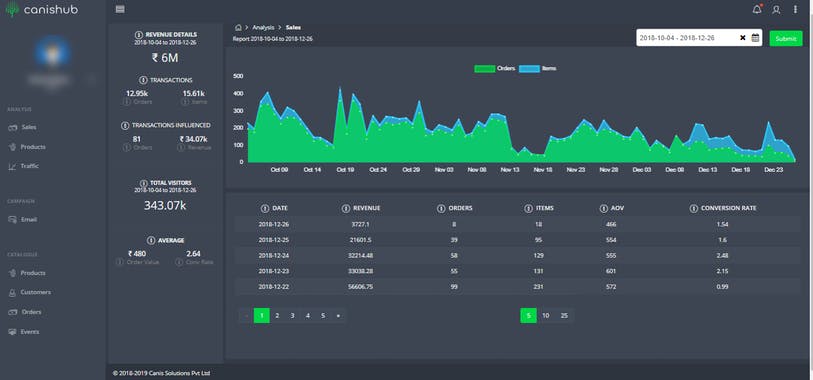Open the vertical dots options menu

coord(795,9)
